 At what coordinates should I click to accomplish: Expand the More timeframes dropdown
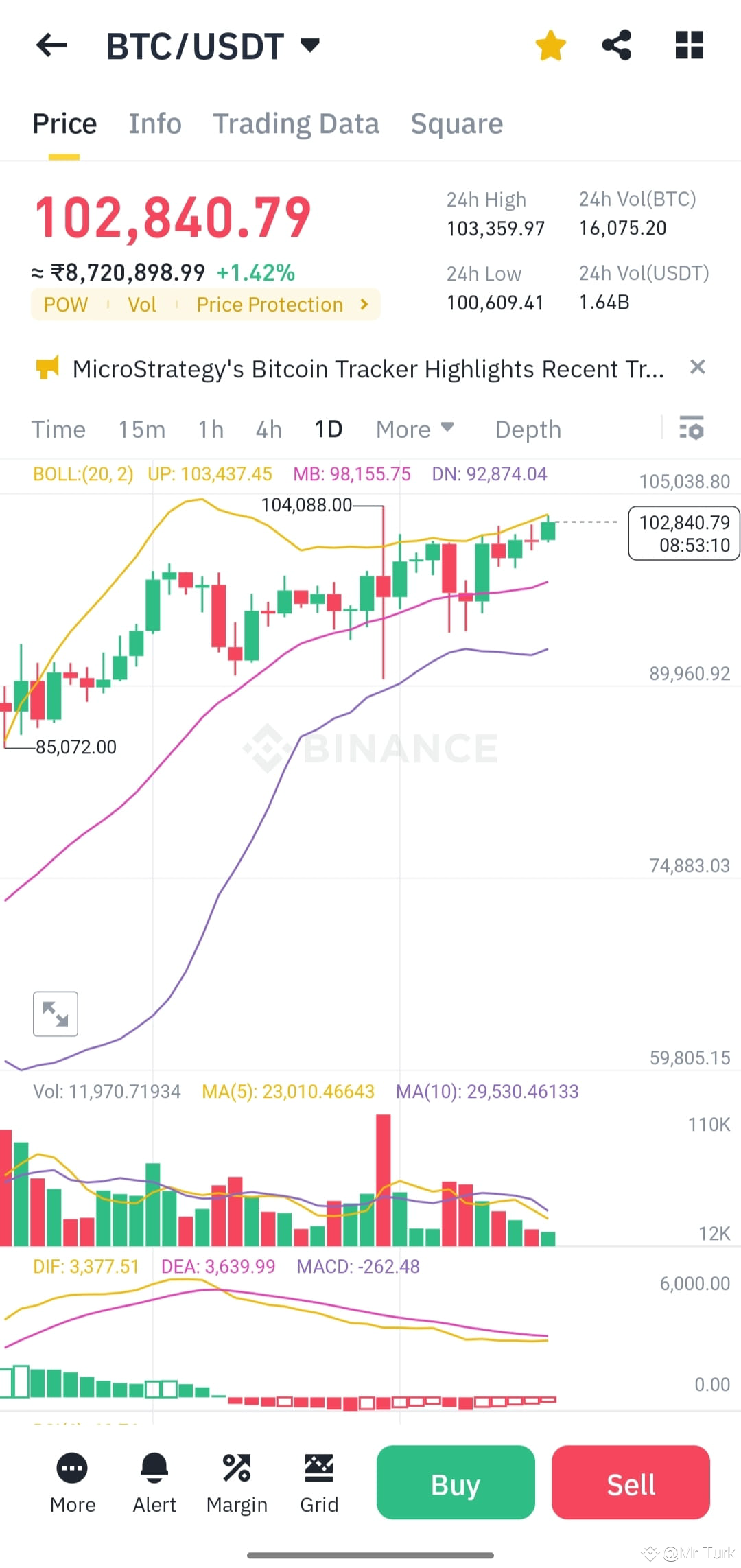point(415,429)
